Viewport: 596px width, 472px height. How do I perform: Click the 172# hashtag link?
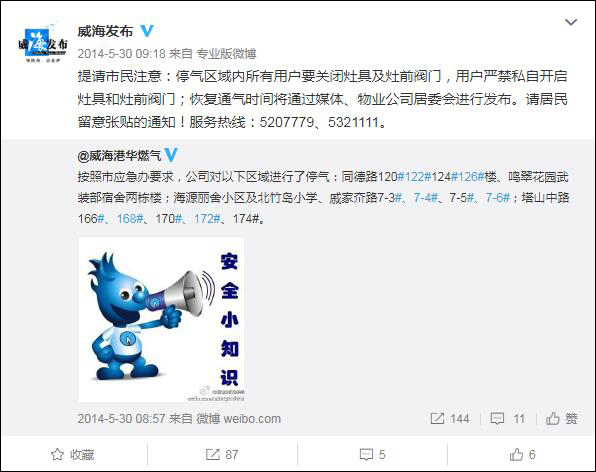tap(207, 219)
